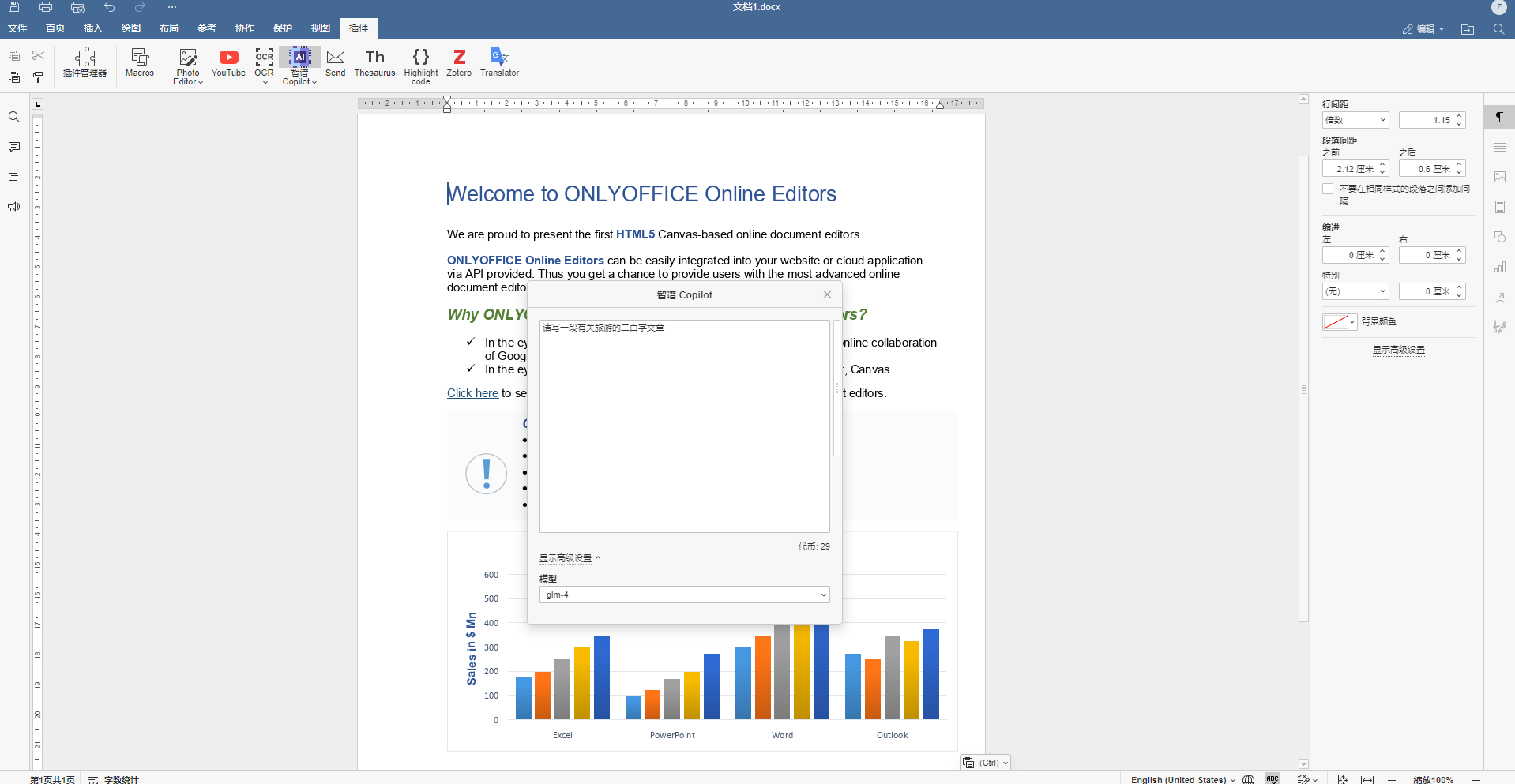The width and height of the screenshot is (1515, 784).
Task: Toggle the ABC spell checking button
Action: pos(1273,779)
